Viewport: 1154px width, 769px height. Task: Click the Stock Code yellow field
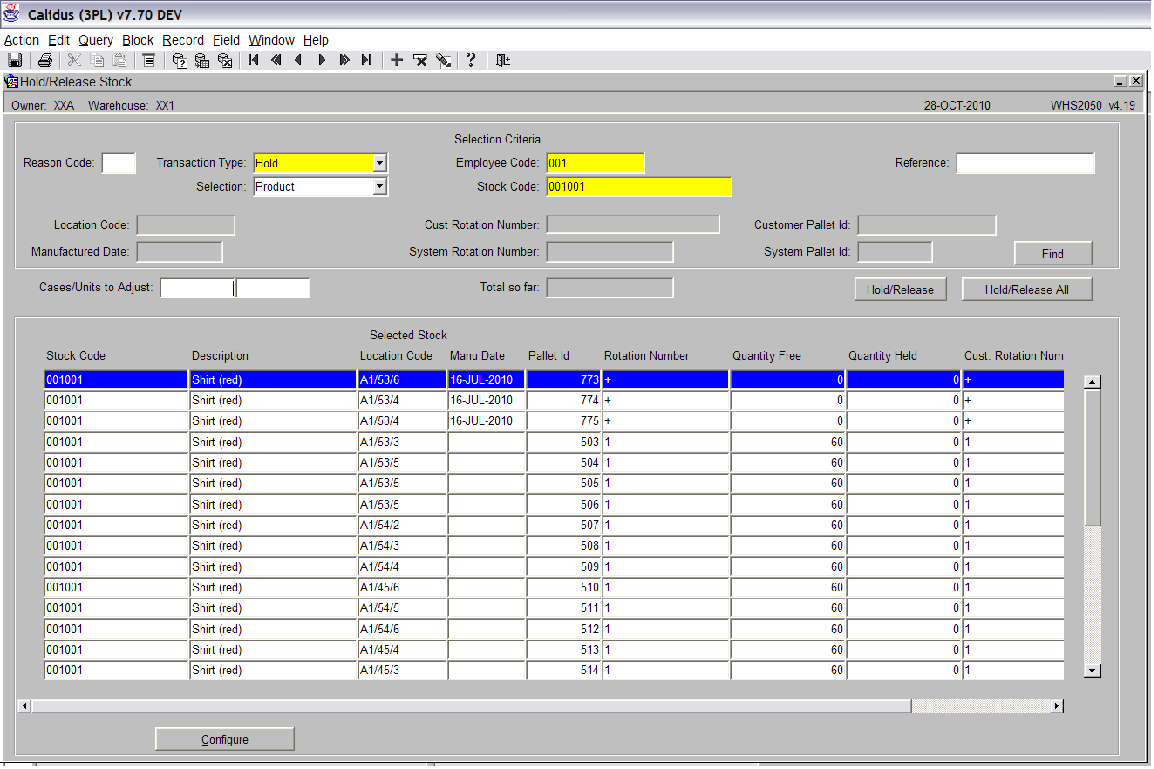click(639, 187)
